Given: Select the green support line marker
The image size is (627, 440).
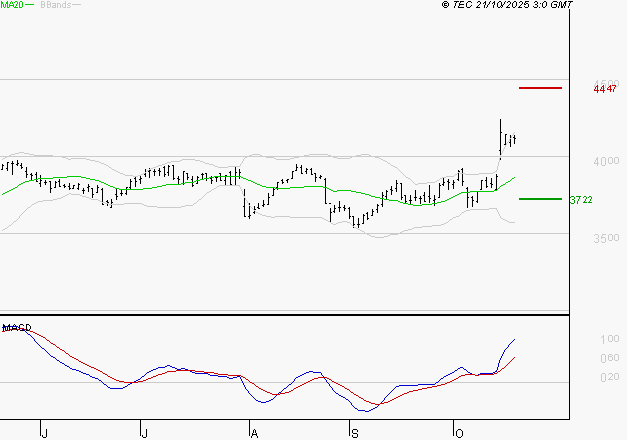Looking at the screenshot, I should click(540, 199).
